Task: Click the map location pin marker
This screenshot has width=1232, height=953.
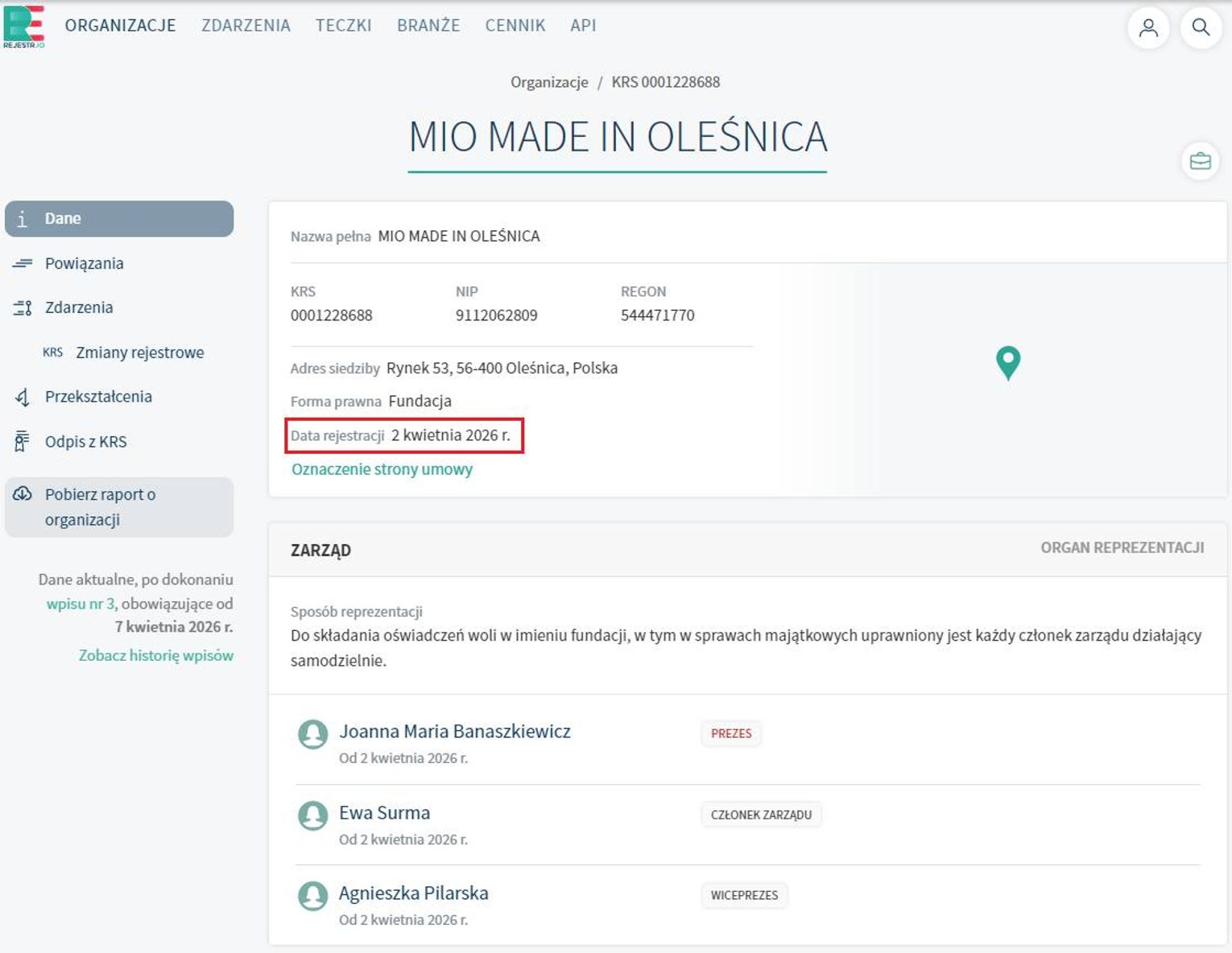Action: (1007, 362)
